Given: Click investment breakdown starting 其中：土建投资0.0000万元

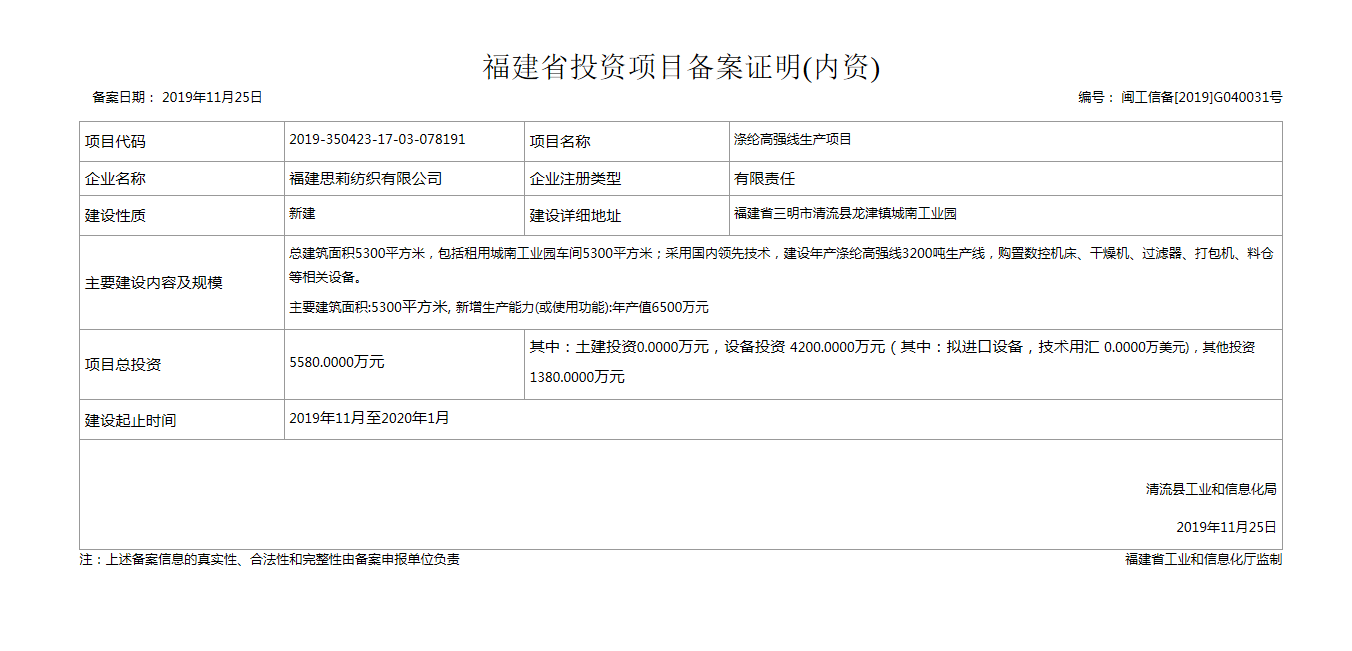Looking at the screenshot, I should coord(892,362).
